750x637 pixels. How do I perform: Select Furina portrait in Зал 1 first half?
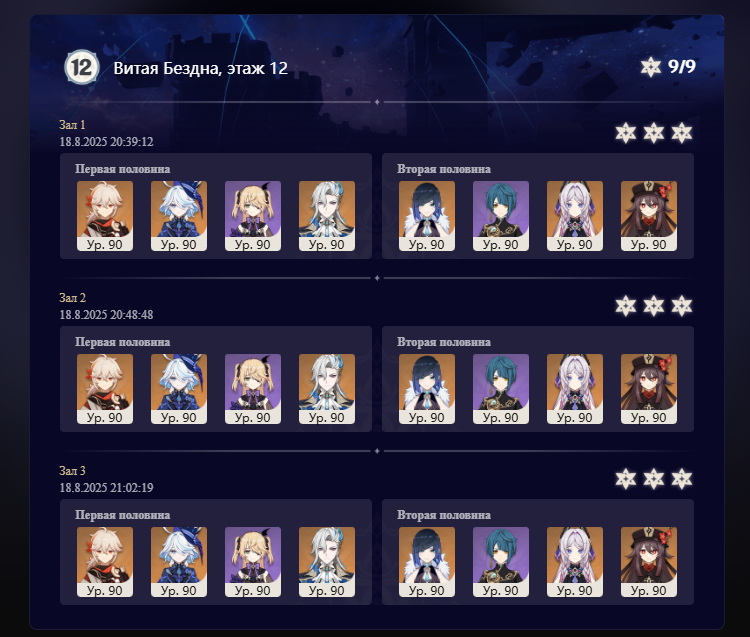(179, 216)
